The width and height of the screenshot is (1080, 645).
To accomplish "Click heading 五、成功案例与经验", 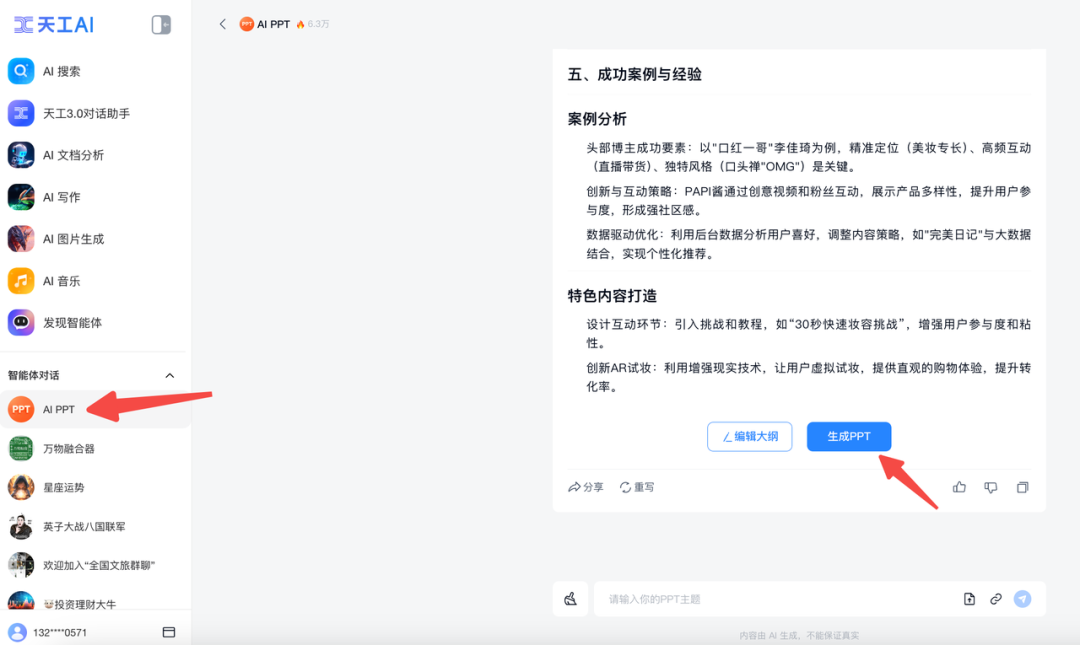I will pos(634,74).
